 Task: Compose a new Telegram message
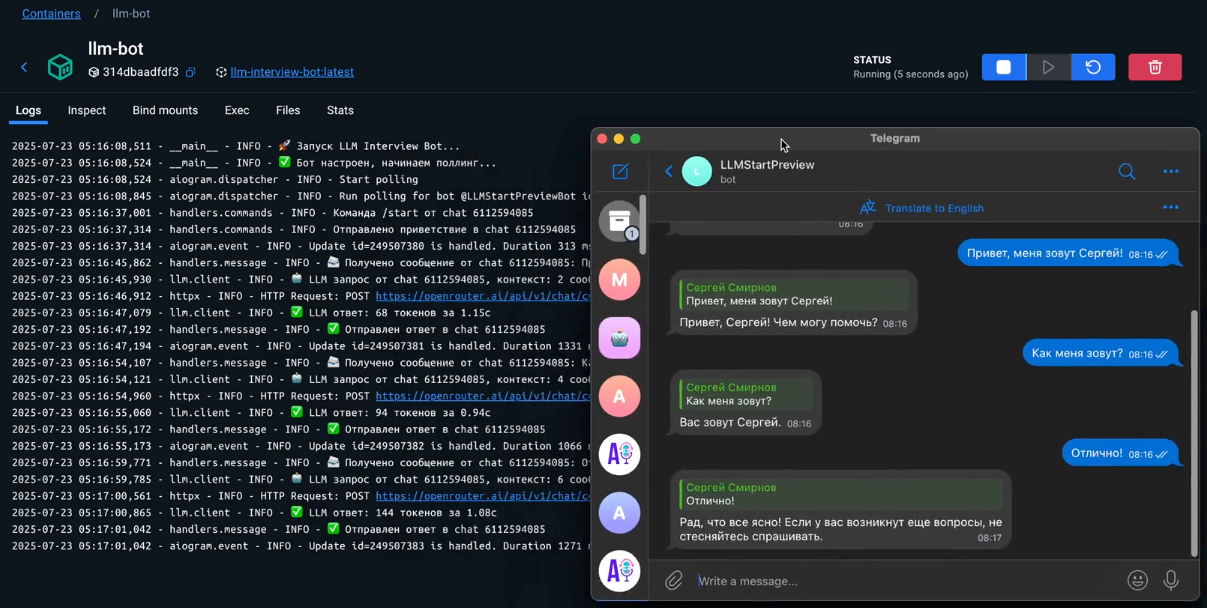[x=619, y=171]
